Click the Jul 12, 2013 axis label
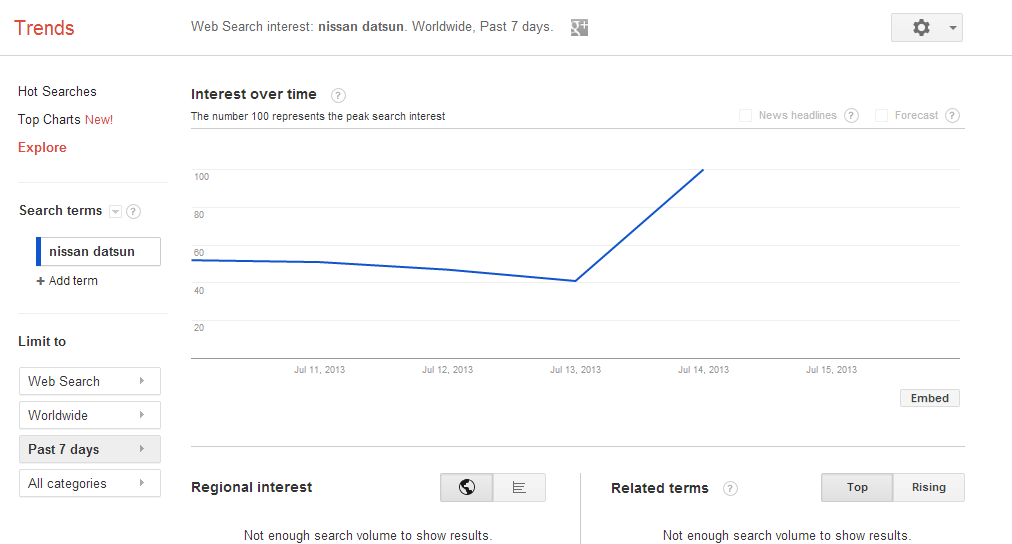The height and width of the screenshot is (544, 1012). [x=447, y=370]
